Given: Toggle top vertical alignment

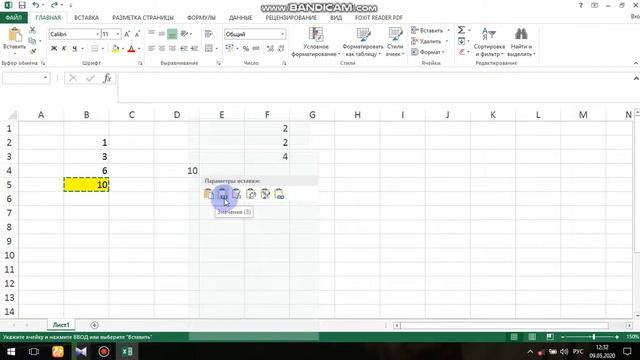Looking at the screenshot, I should pos(151,34).
